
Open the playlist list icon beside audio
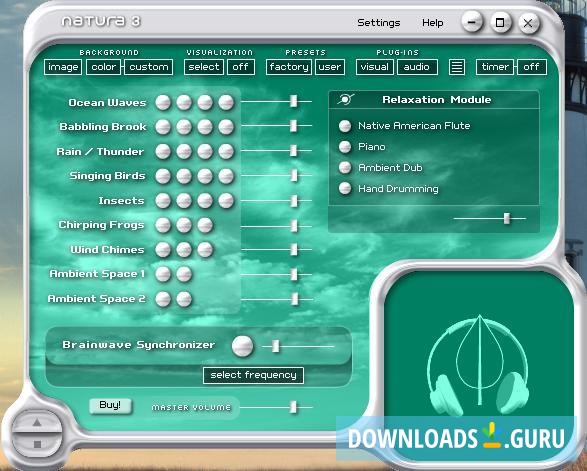click(457, 67)
